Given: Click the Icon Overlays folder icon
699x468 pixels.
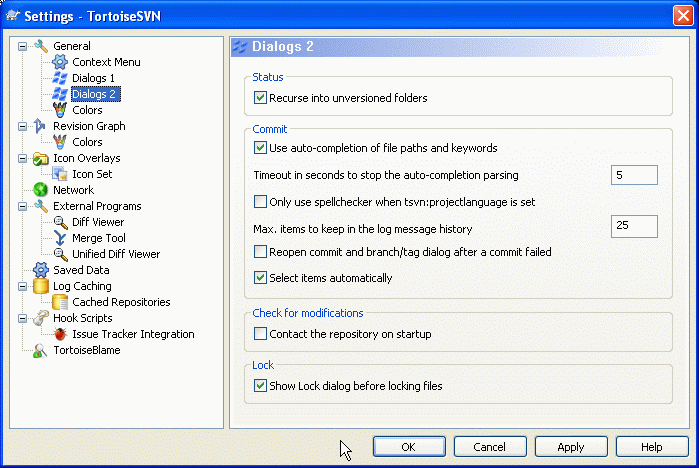Looking at the screenshot, I should point(41,158).
